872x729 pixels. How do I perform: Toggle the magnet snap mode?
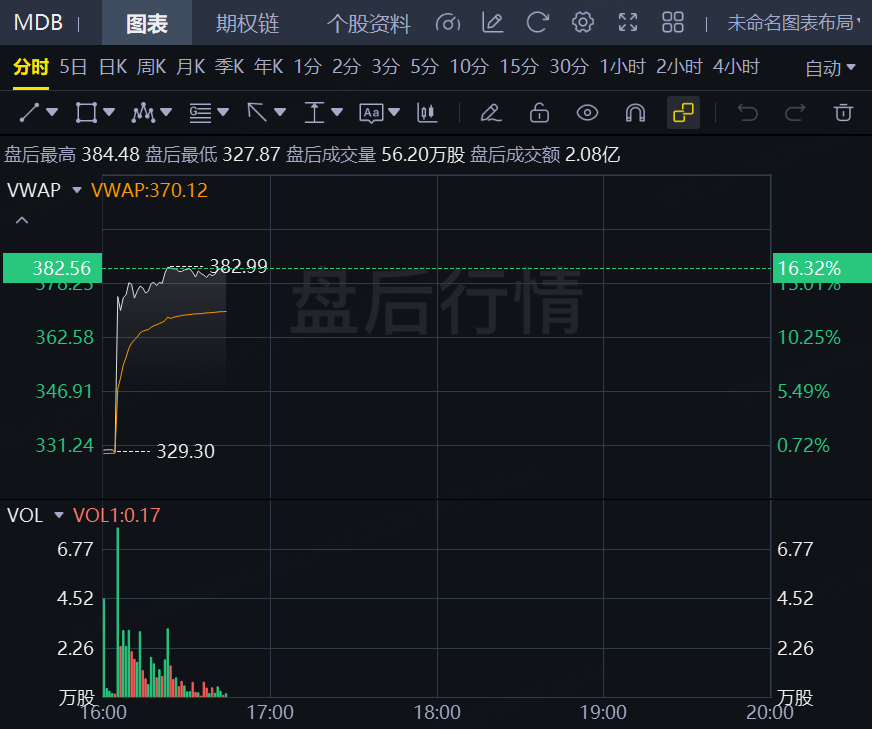pyautogui.click(x=635, y=112)
